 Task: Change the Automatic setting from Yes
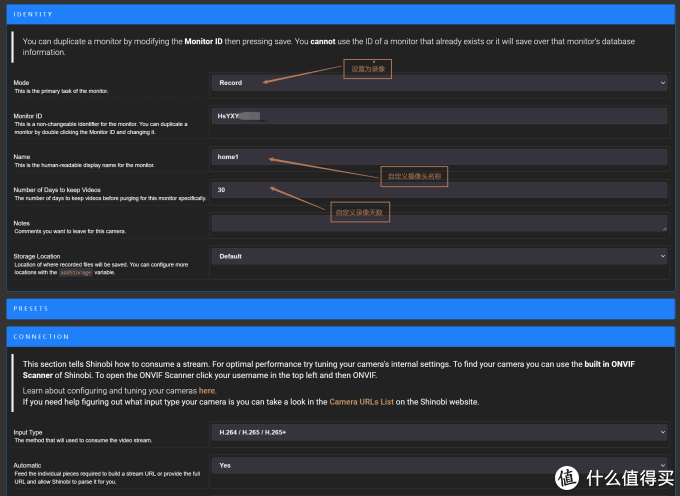tap(438, 465)
